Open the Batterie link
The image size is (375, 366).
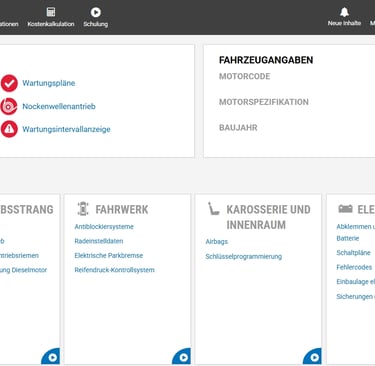click(348, 238)
